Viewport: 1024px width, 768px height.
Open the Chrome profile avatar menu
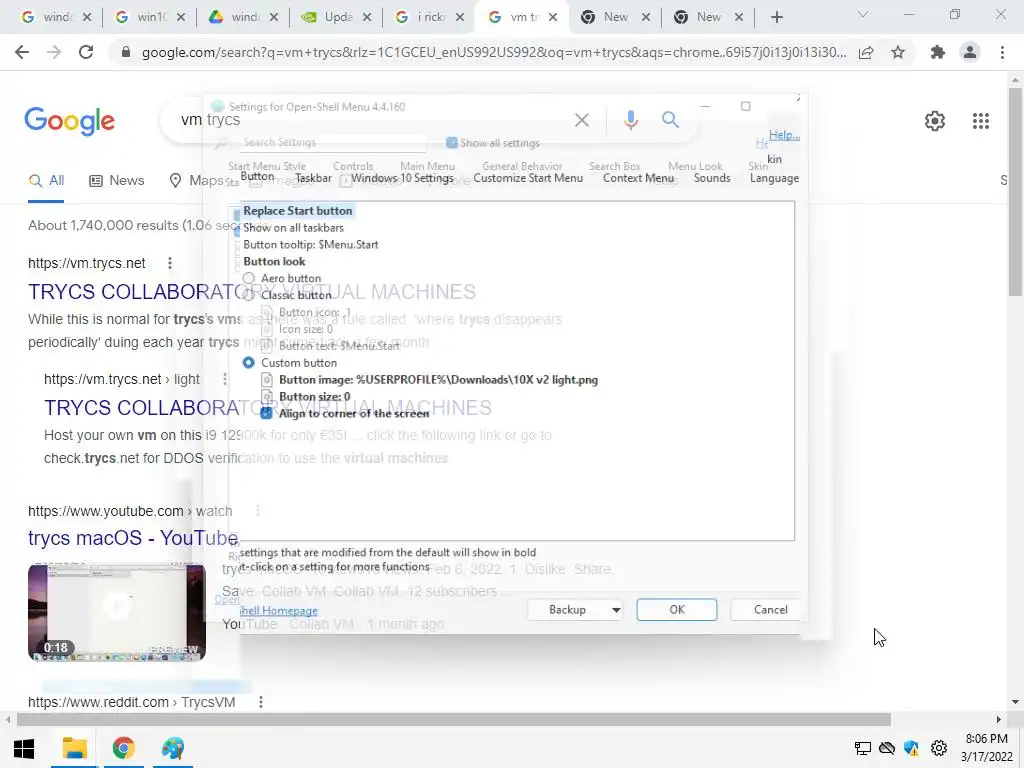(970, 52)
